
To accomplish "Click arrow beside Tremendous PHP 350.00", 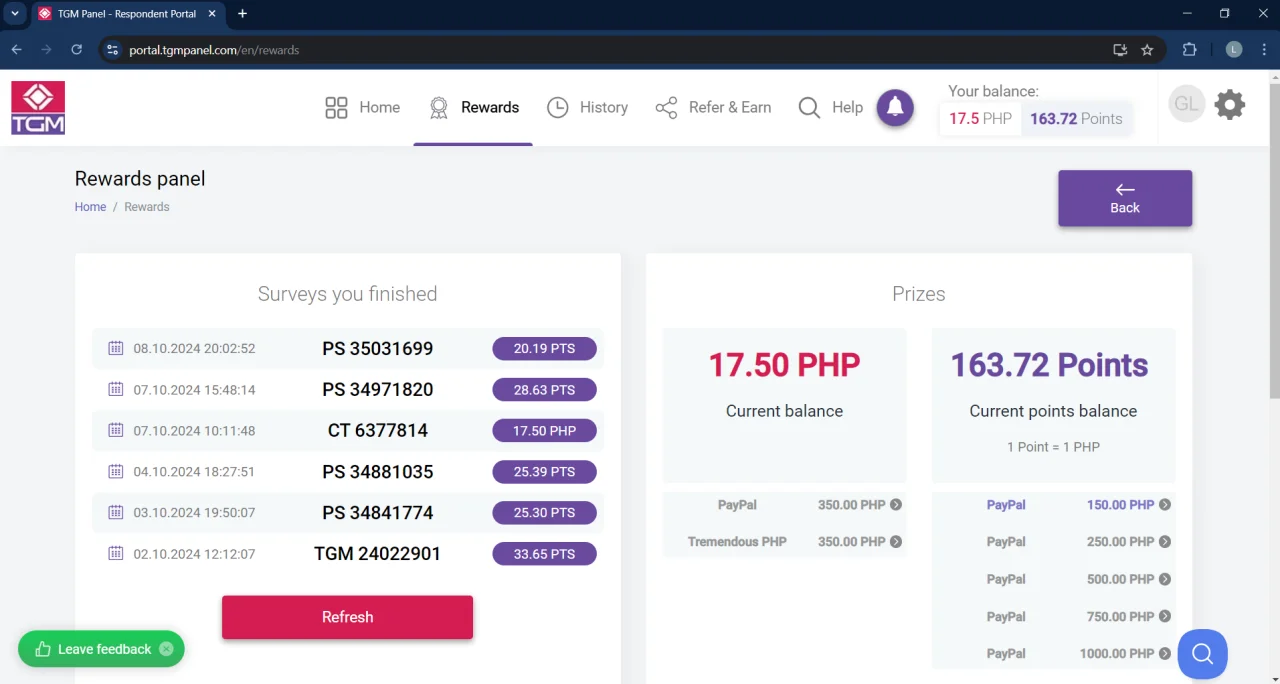I will [896, 542].
